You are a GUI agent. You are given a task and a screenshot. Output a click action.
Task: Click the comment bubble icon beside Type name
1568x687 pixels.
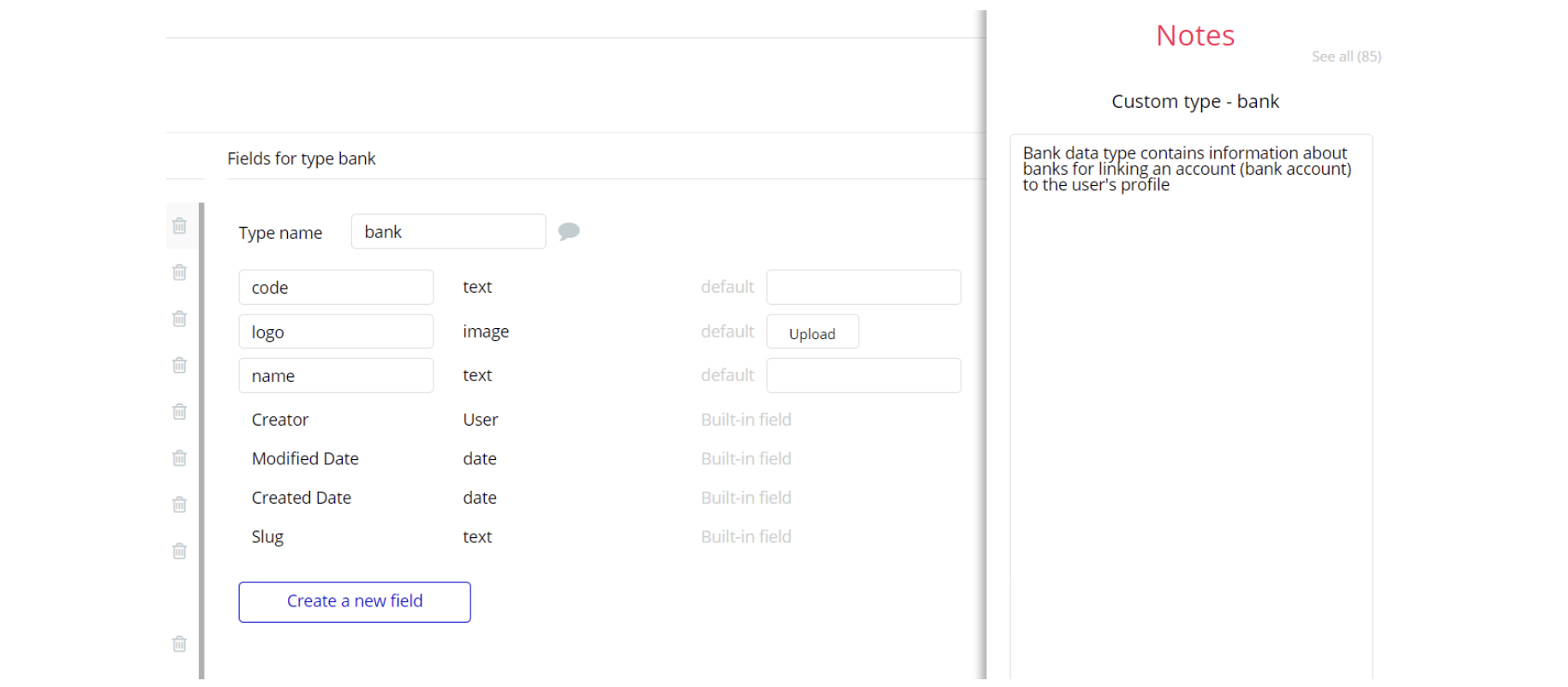coord(569,231)
